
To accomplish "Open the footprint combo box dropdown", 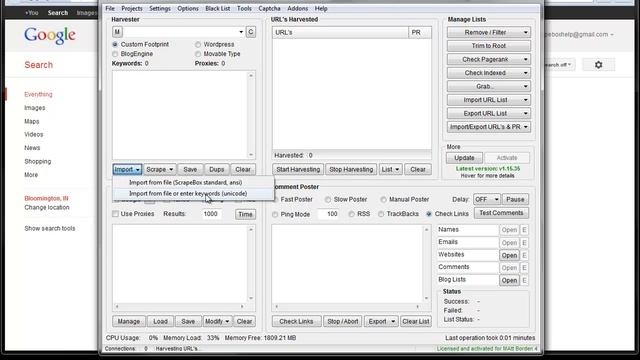I will coord(241,32).
